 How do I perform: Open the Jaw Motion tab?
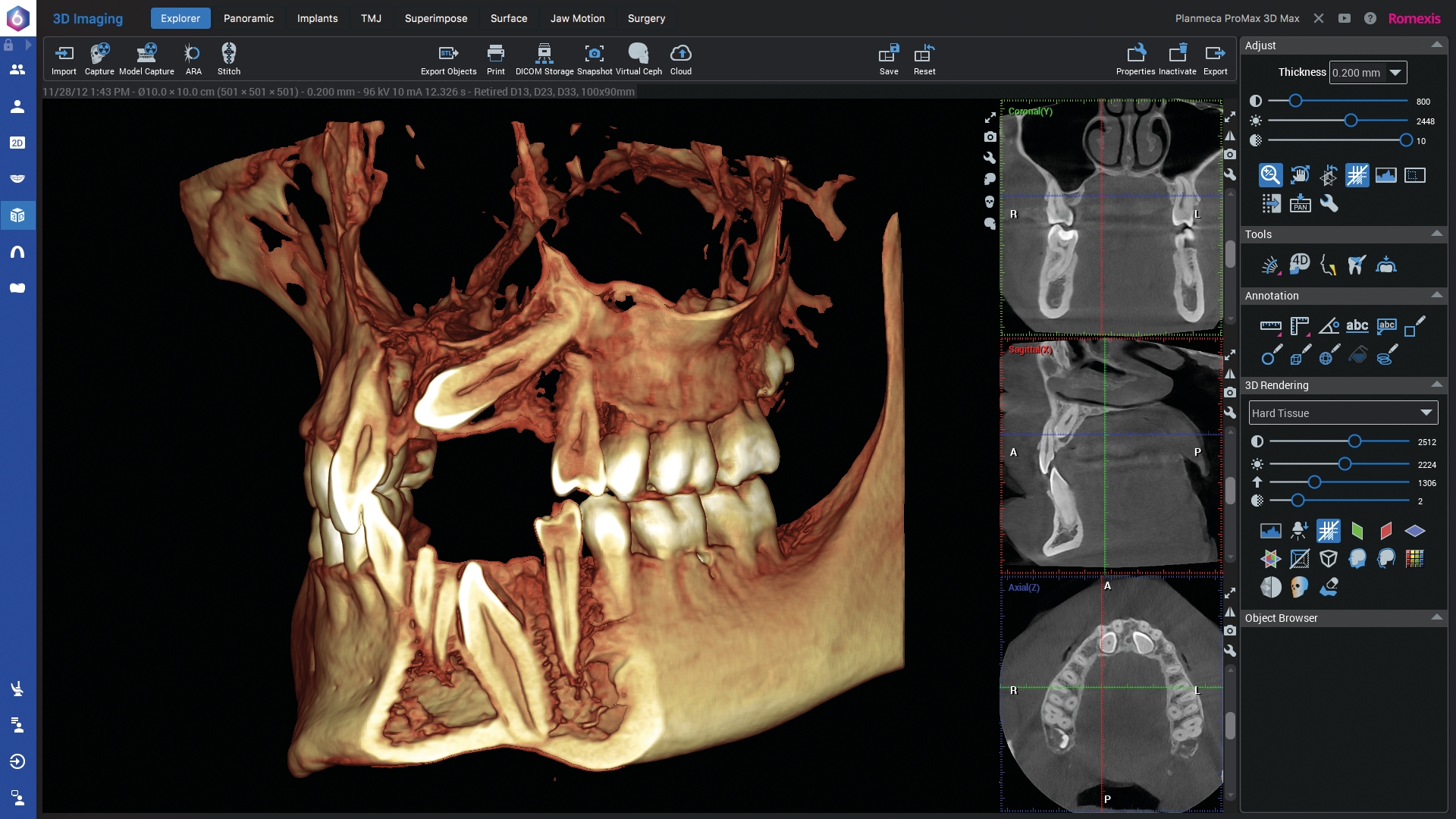[577, 18]
